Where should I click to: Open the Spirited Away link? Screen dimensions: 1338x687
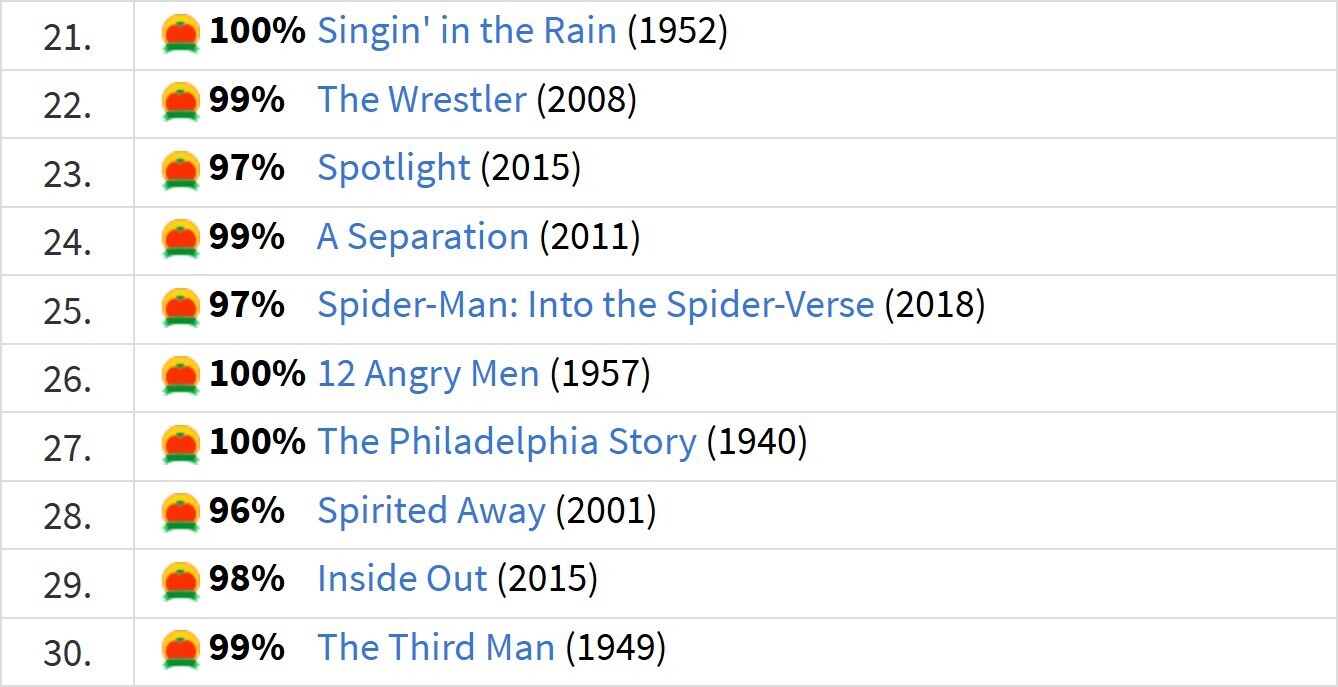pyautogui.click(x=432, y=512)
